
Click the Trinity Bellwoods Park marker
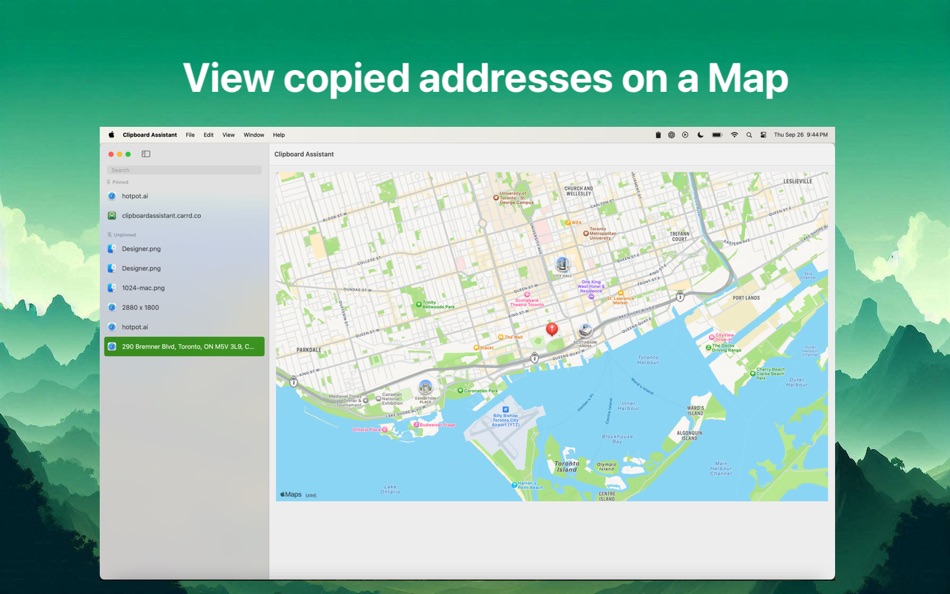pyautogui.click(x=419, y=305)
